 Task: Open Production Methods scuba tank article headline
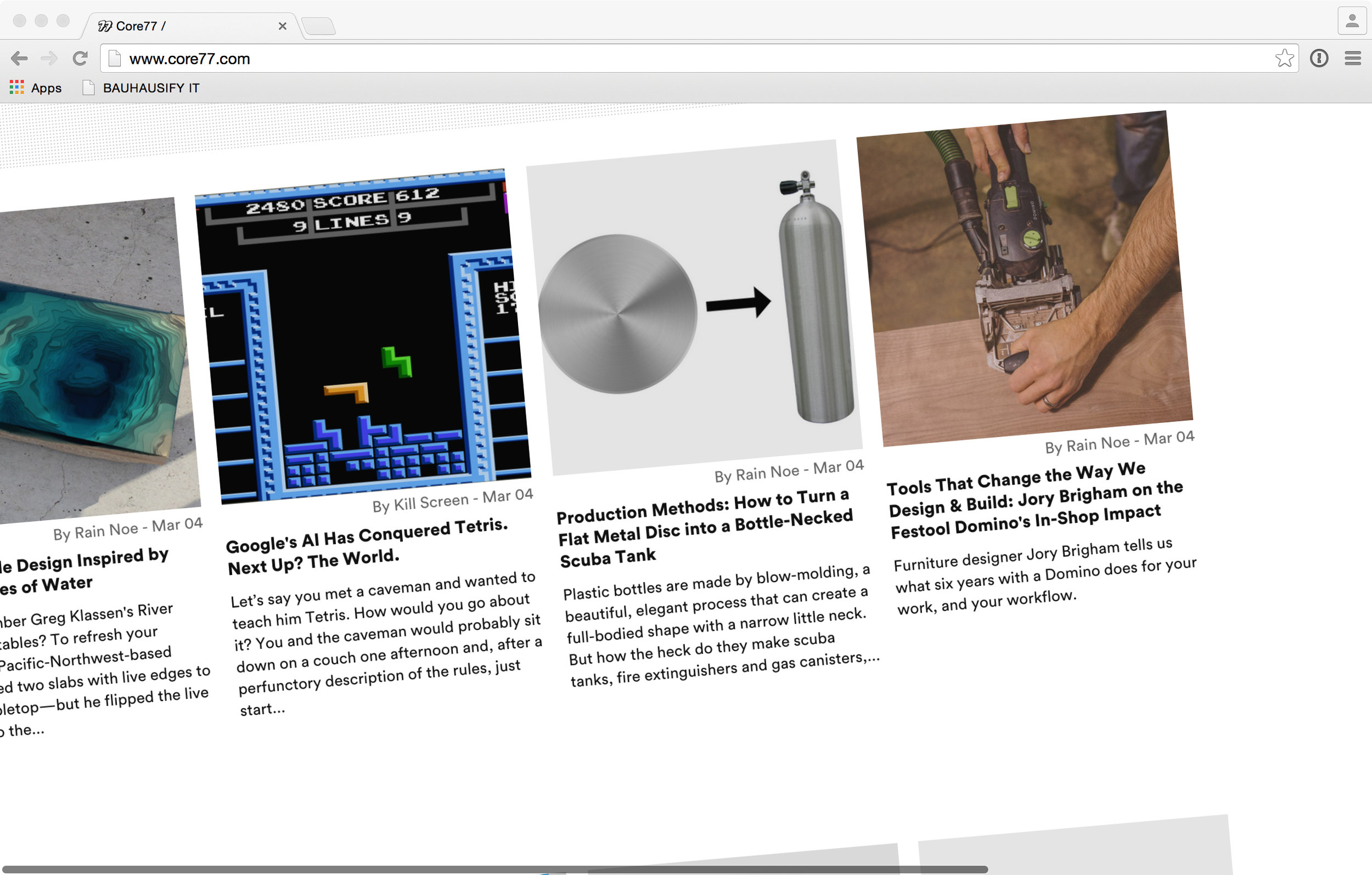pyautogui.click(x=705, y=528)
